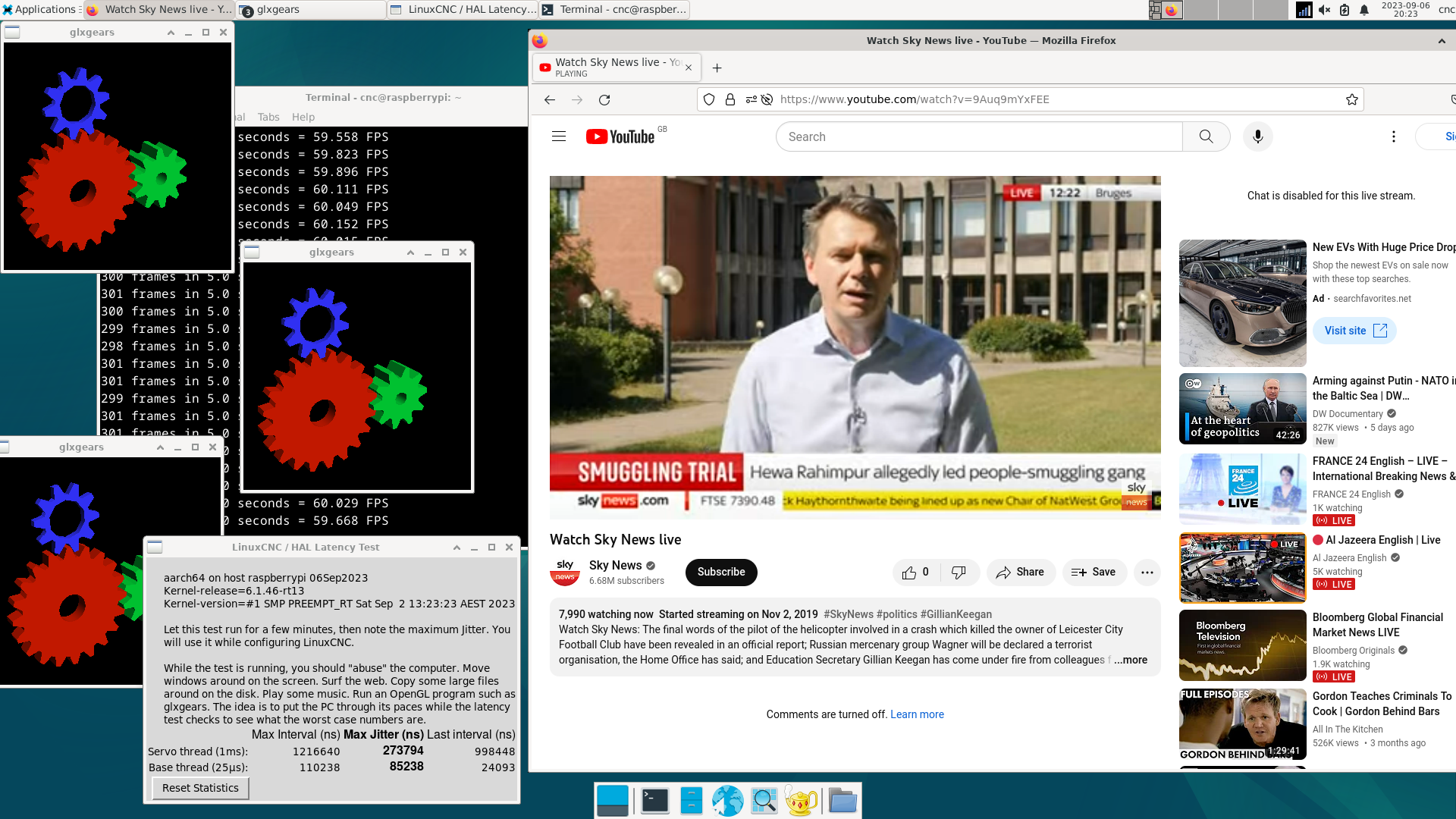Open YouTube settings three-dot menu
This screenshot has height=819, width=1456.
1393,136
